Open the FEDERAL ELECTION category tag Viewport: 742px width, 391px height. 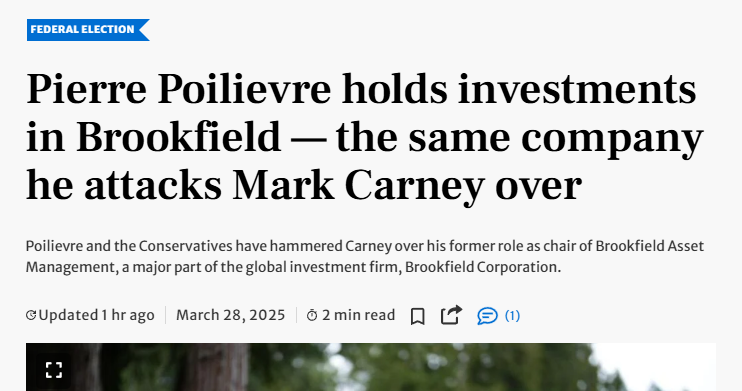88,30
